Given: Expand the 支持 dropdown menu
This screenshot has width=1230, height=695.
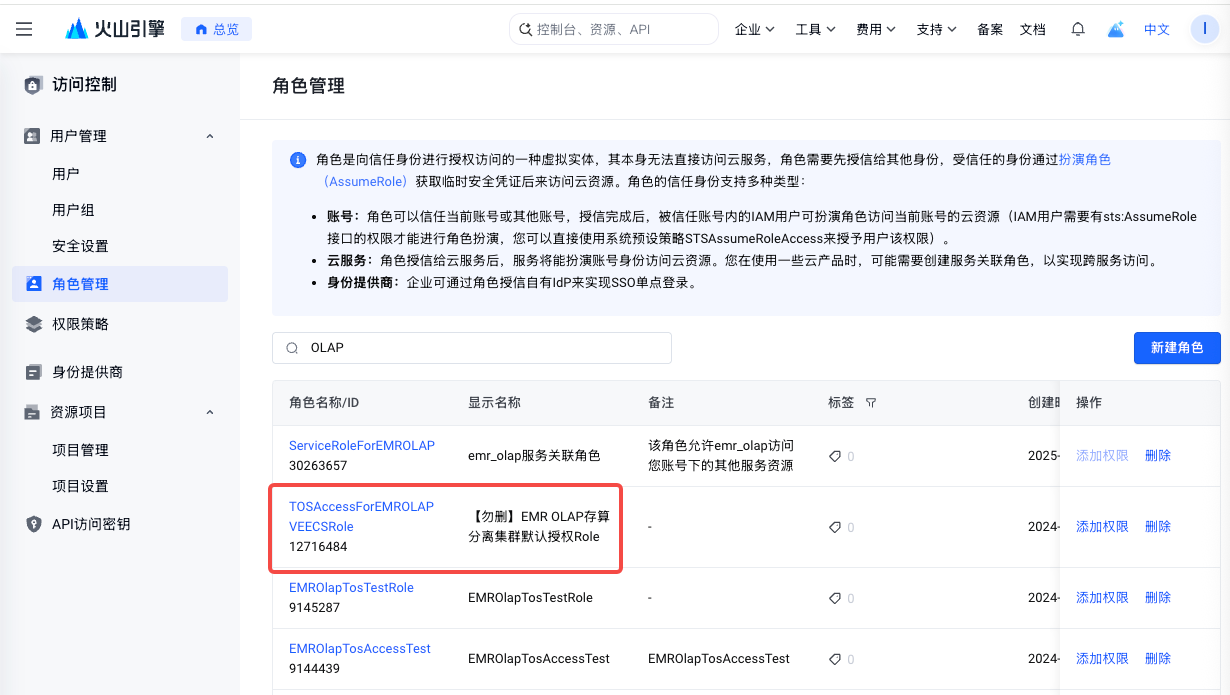Looking at the screenshot, I should (937, 30).
